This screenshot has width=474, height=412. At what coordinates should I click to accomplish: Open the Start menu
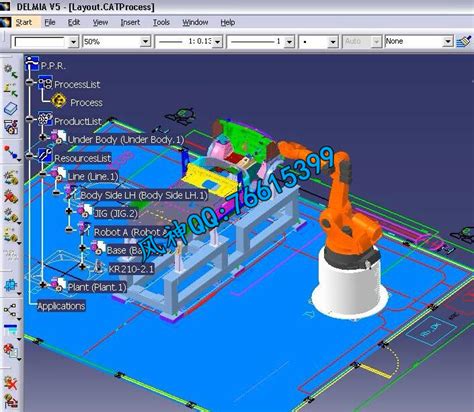click(x=24, y=22)
